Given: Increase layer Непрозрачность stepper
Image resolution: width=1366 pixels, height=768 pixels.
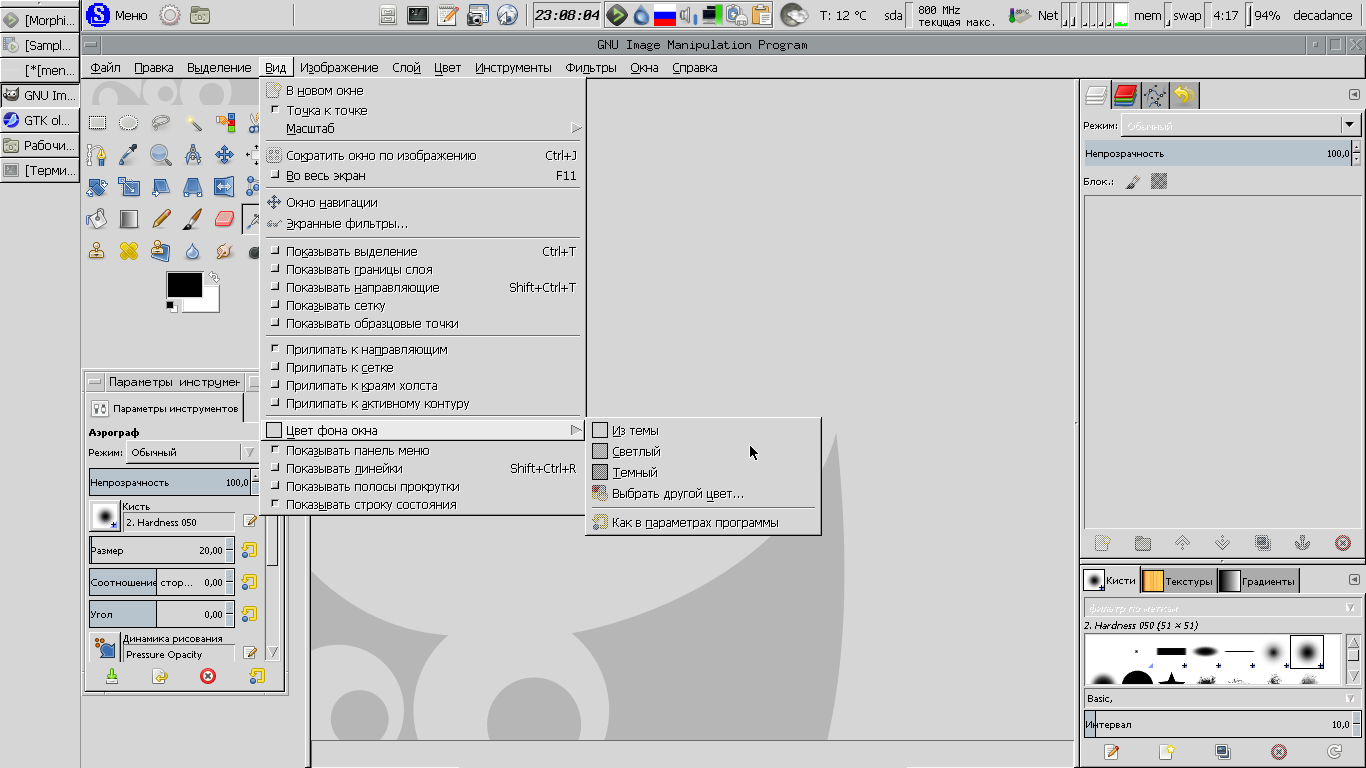Looking at the screenshot, I should (x=1356, y=148).
